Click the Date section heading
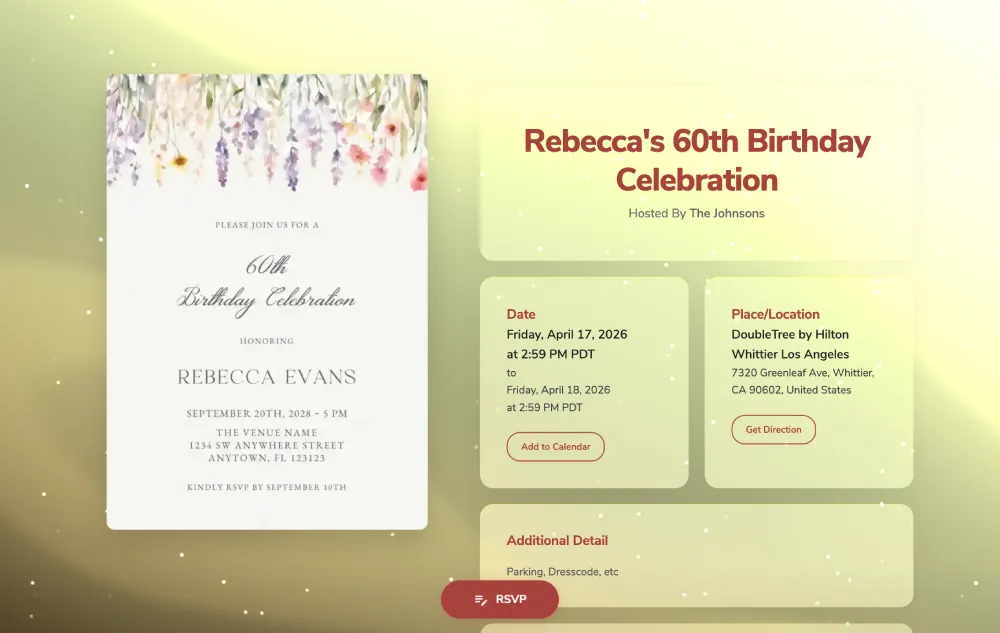This screenshot has width=1000, height=633. [521, 314]
